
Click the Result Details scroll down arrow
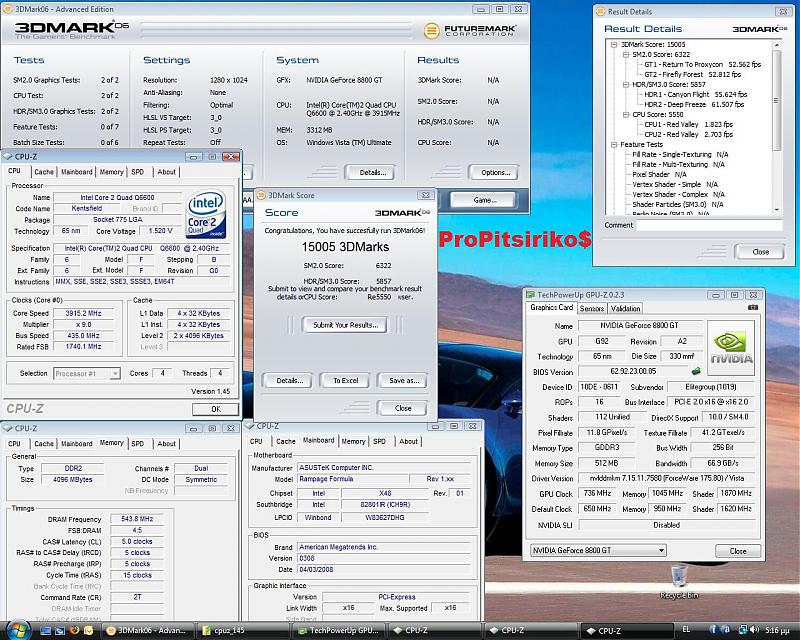pos(777,210)
